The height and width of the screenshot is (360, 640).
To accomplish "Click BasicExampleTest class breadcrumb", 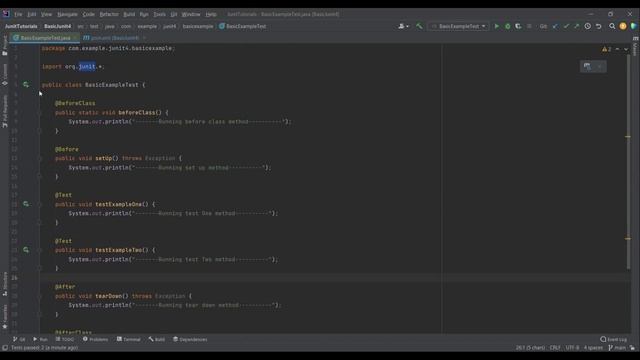I will click(243, 26).
